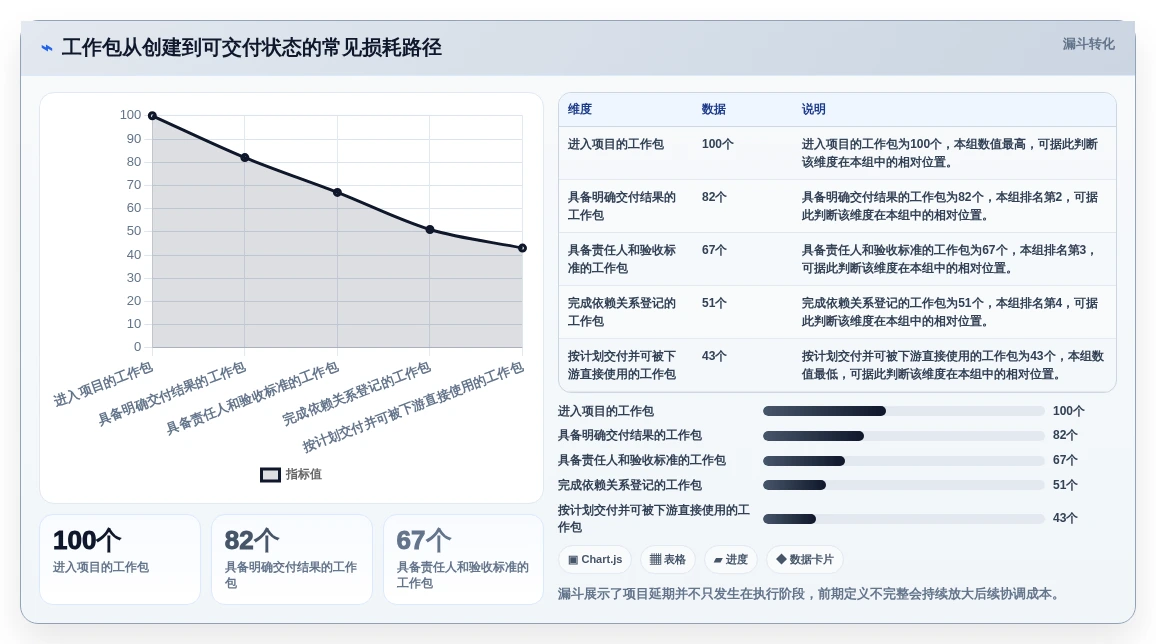Viewport: 1156px width, 644px height.
Task: Click table cell 100个 in the data column
Action: pos(717,144)
